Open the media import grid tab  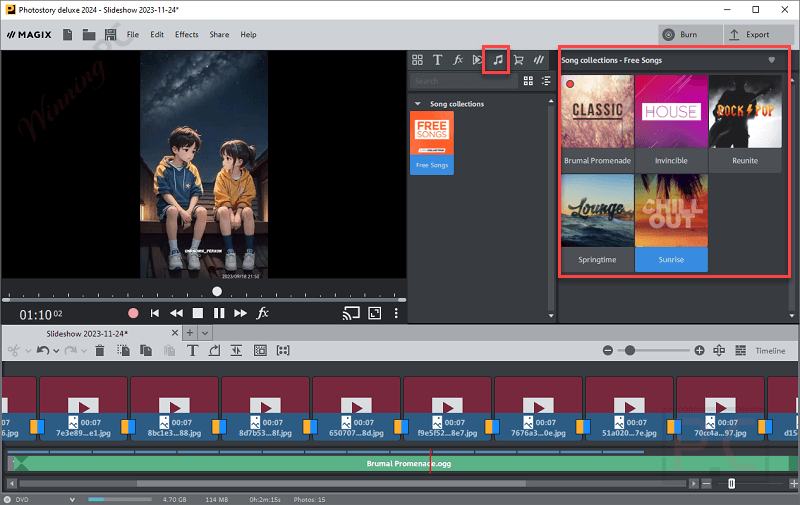tap(417, 60)
